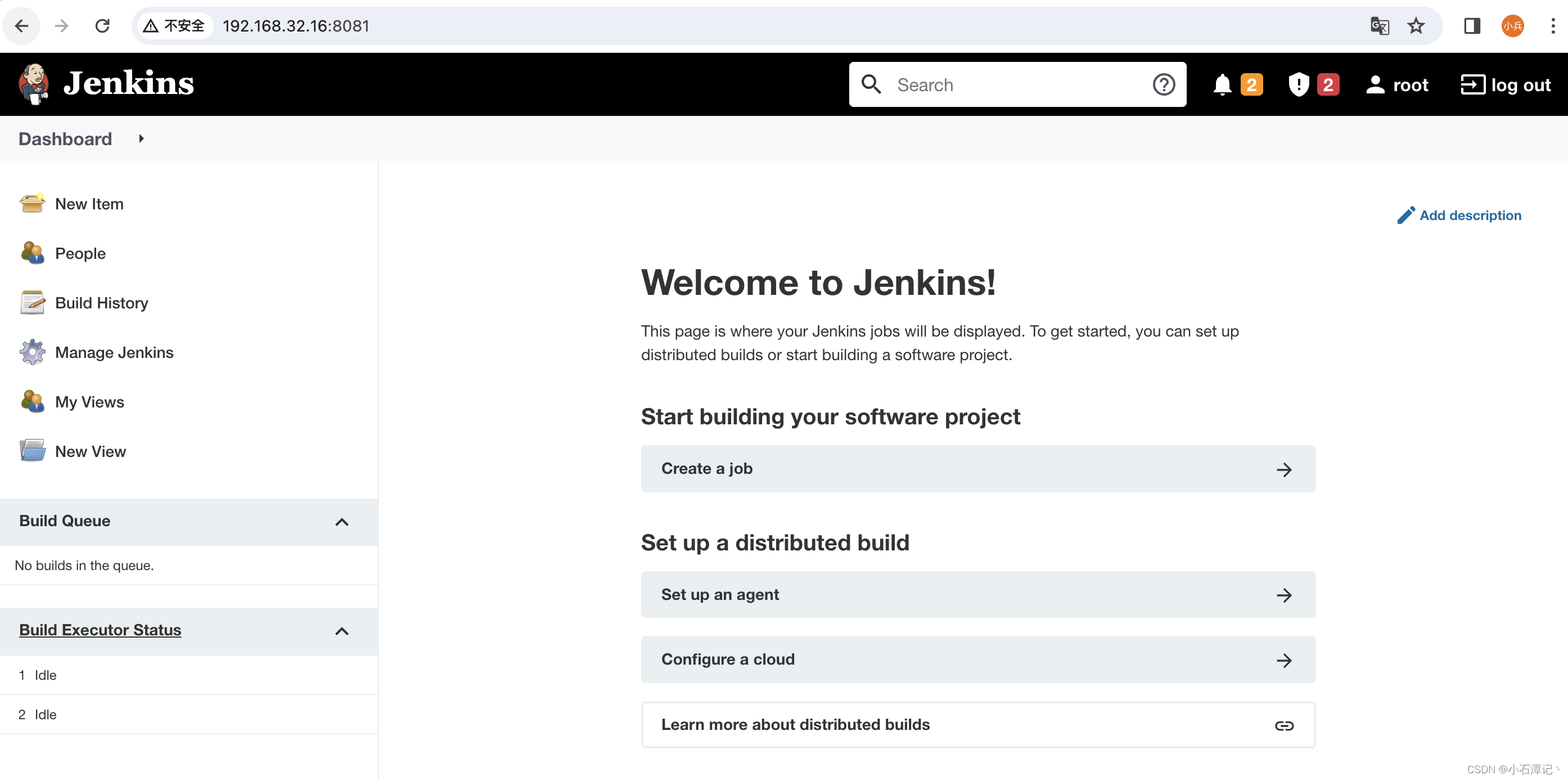Click executor 2 Idle row
1568x780 pixels.
189,715
